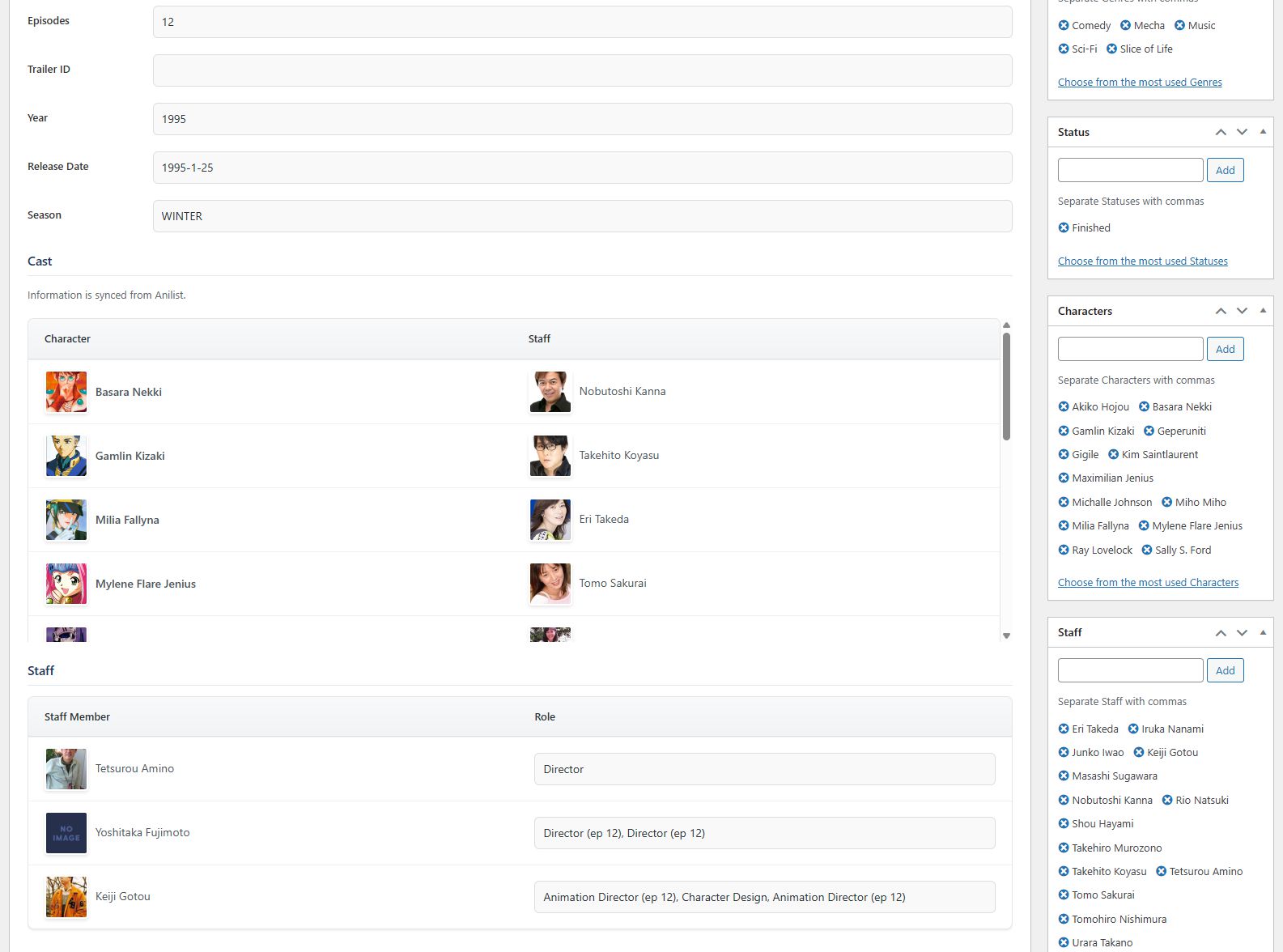The image size is (1283, 952).
Task: Collapse the Status panel
Action: (1263, 132)
